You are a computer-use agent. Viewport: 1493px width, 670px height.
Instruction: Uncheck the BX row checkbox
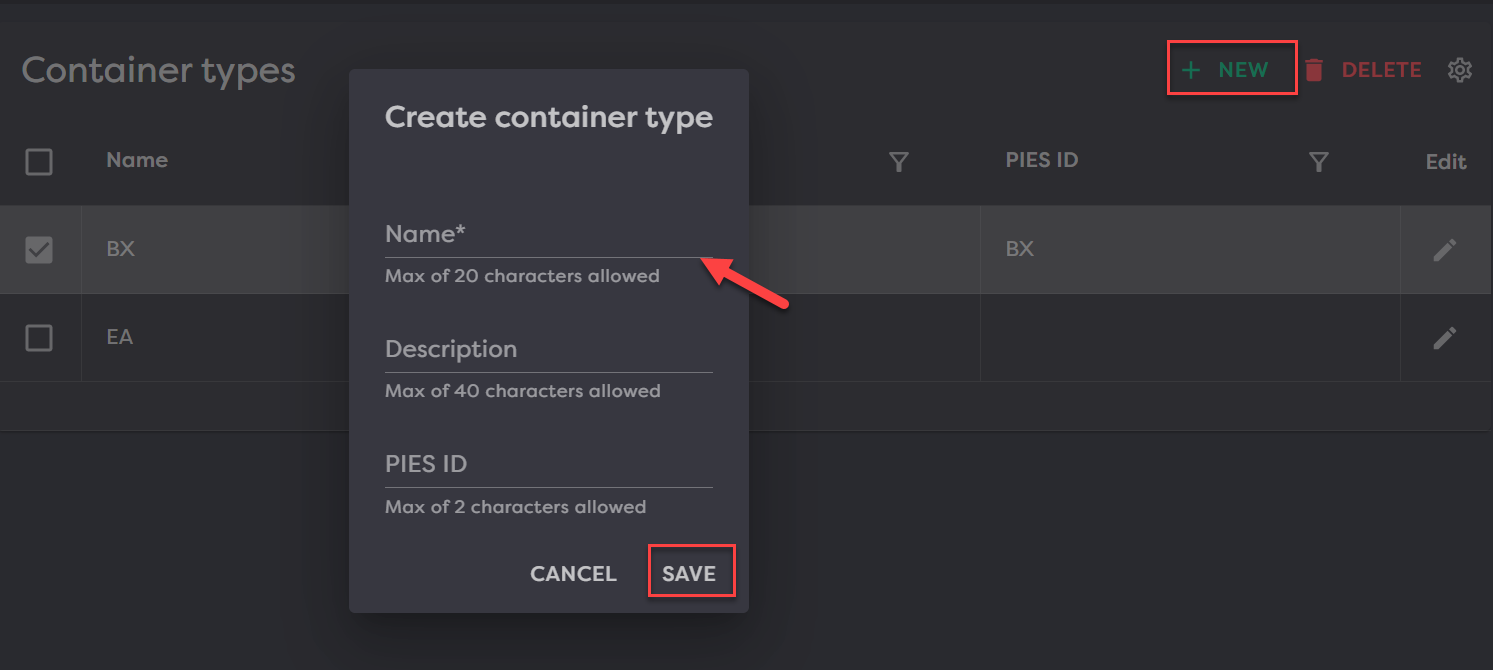point(39,250)
